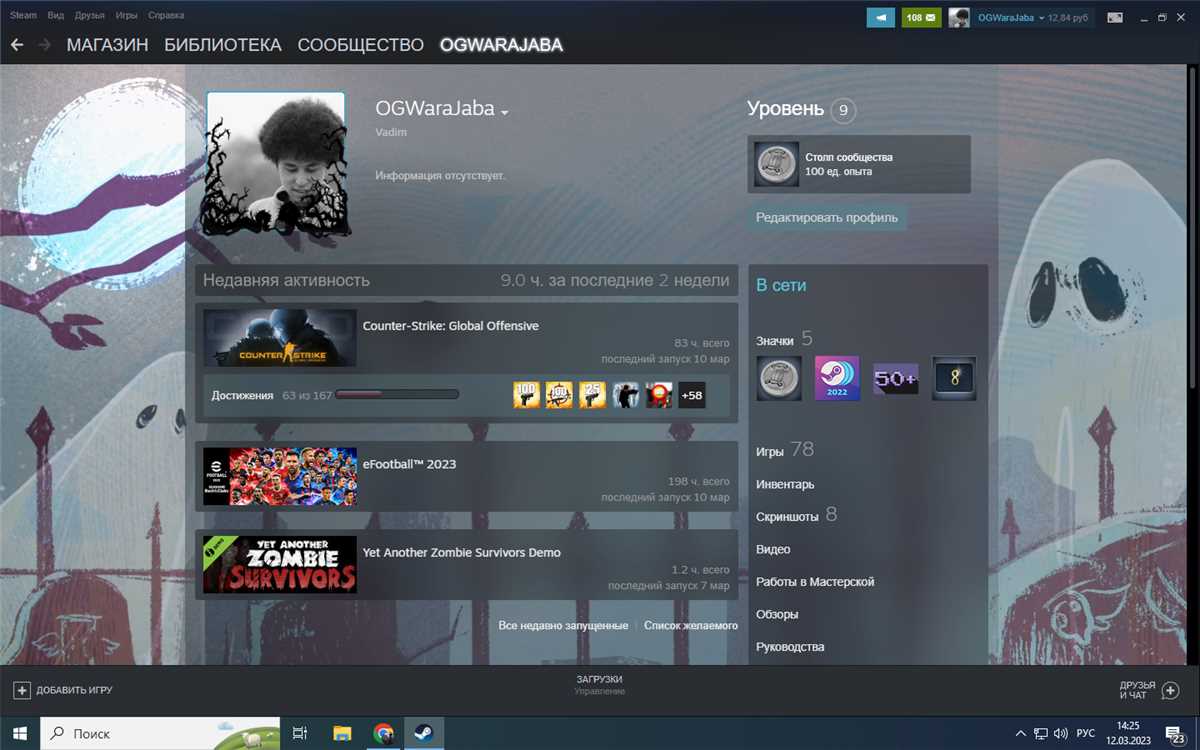Switch to the БИБЛИОТЕКА tab
1200x750 pixels.
click(x=223, y=45)
